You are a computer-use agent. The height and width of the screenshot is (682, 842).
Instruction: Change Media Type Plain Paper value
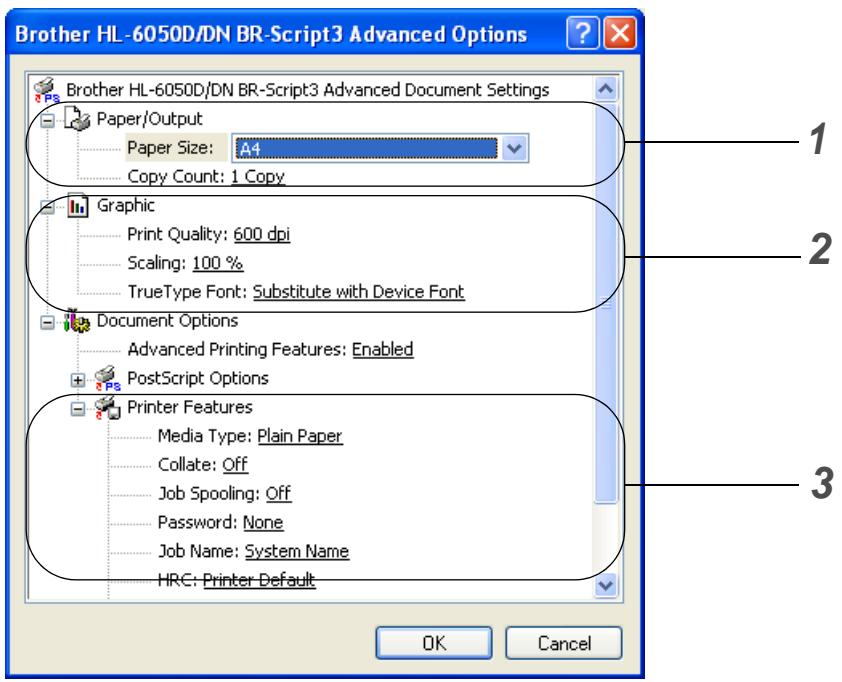click(x=300, y=436)
